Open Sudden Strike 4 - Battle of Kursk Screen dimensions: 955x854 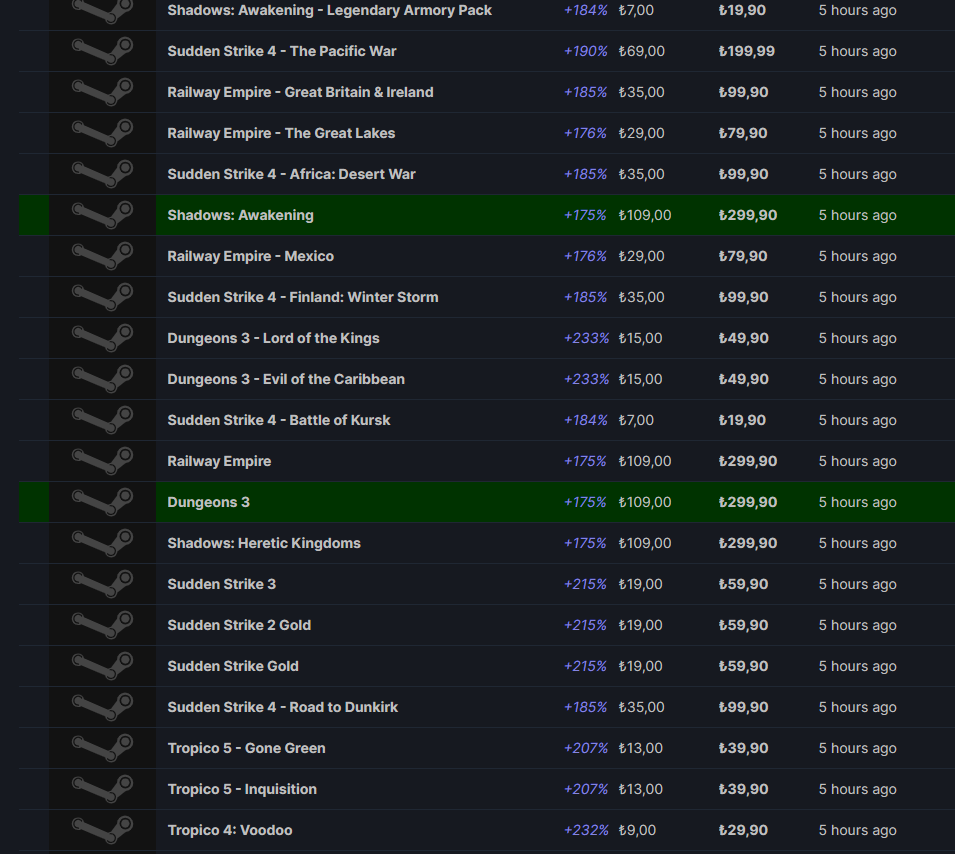click(x=279, y=420)
